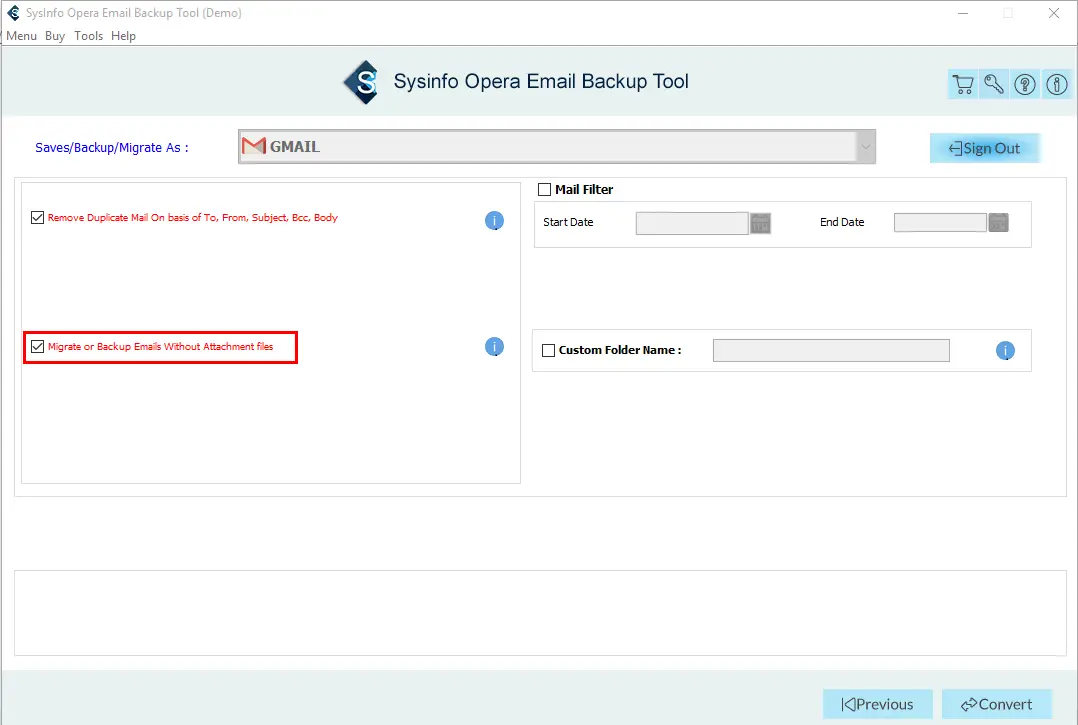Minimize the application window

pyautogui.click(x=962, y=13)
